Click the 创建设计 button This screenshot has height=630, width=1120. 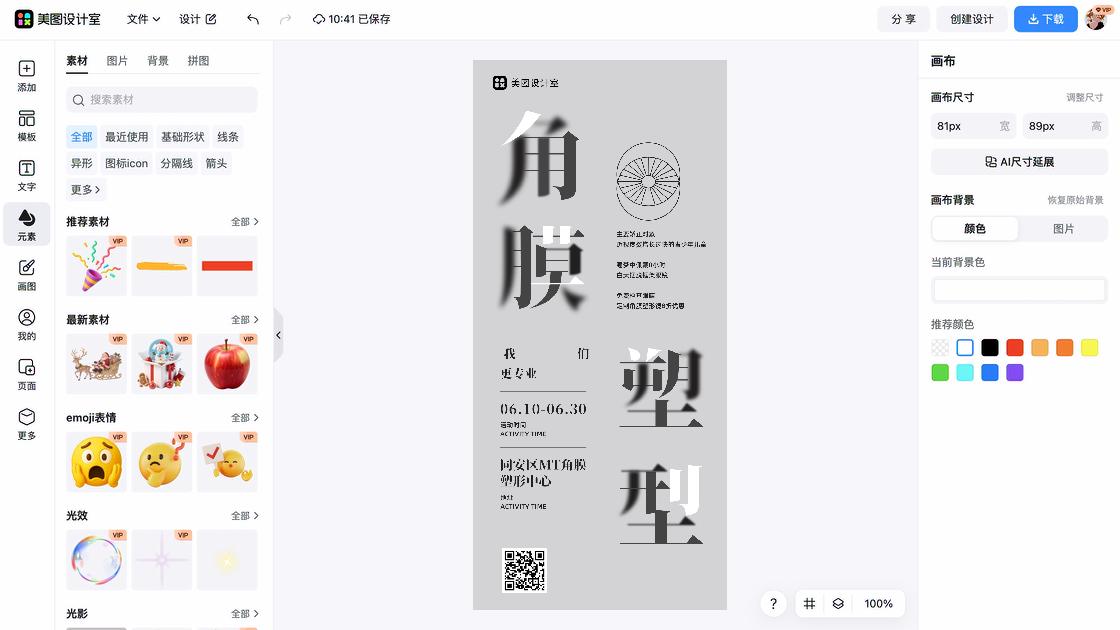click(x=972, y=19)
